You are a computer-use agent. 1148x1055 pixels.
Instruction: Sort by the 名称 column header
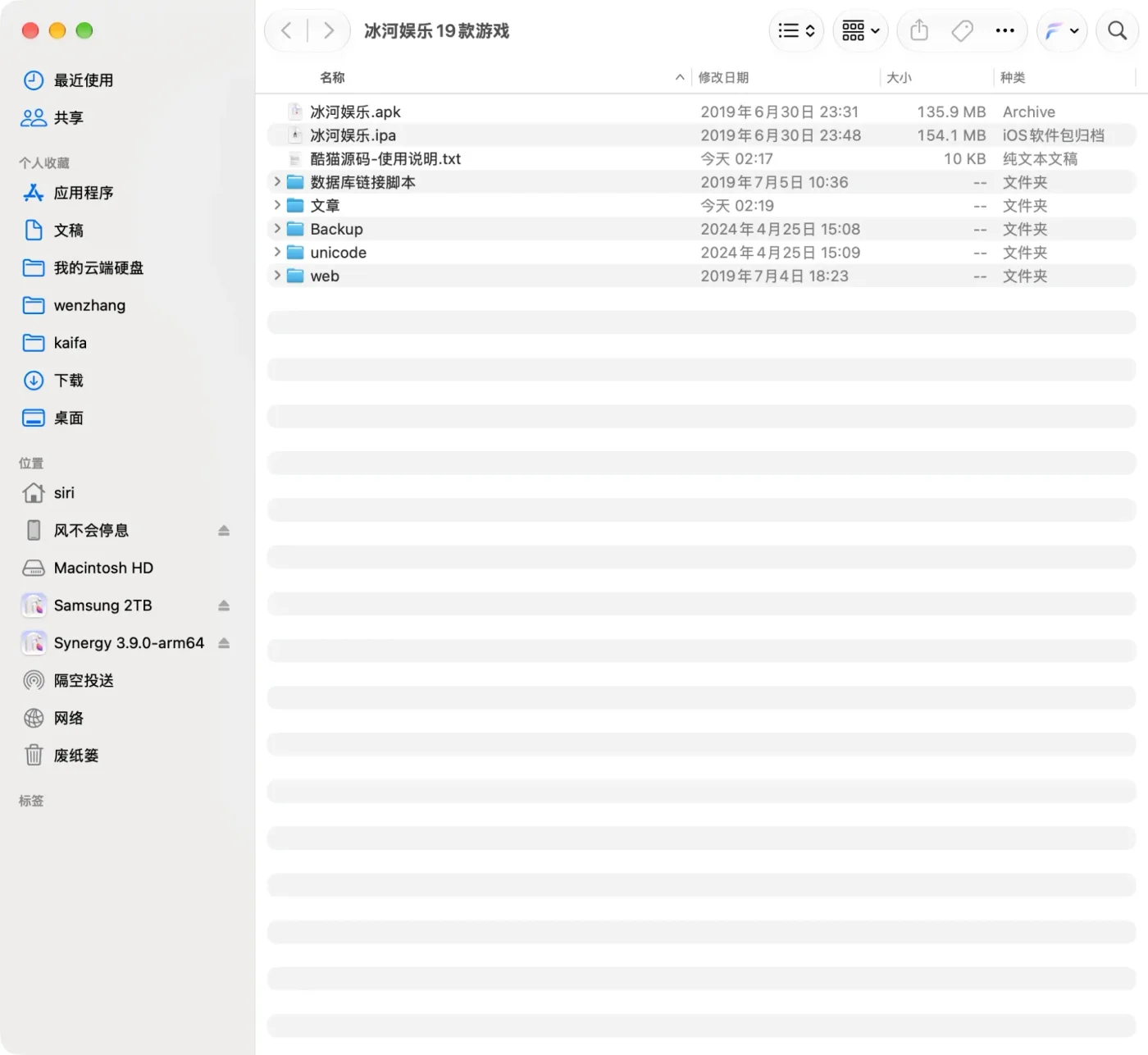click(332, 77)
